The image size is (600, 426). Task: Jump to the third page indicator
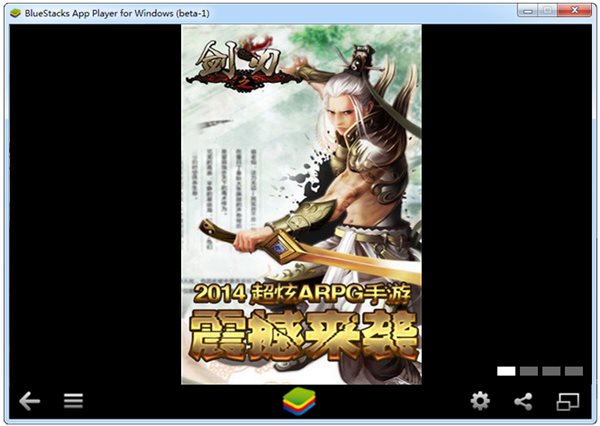(x=551, y=371)
